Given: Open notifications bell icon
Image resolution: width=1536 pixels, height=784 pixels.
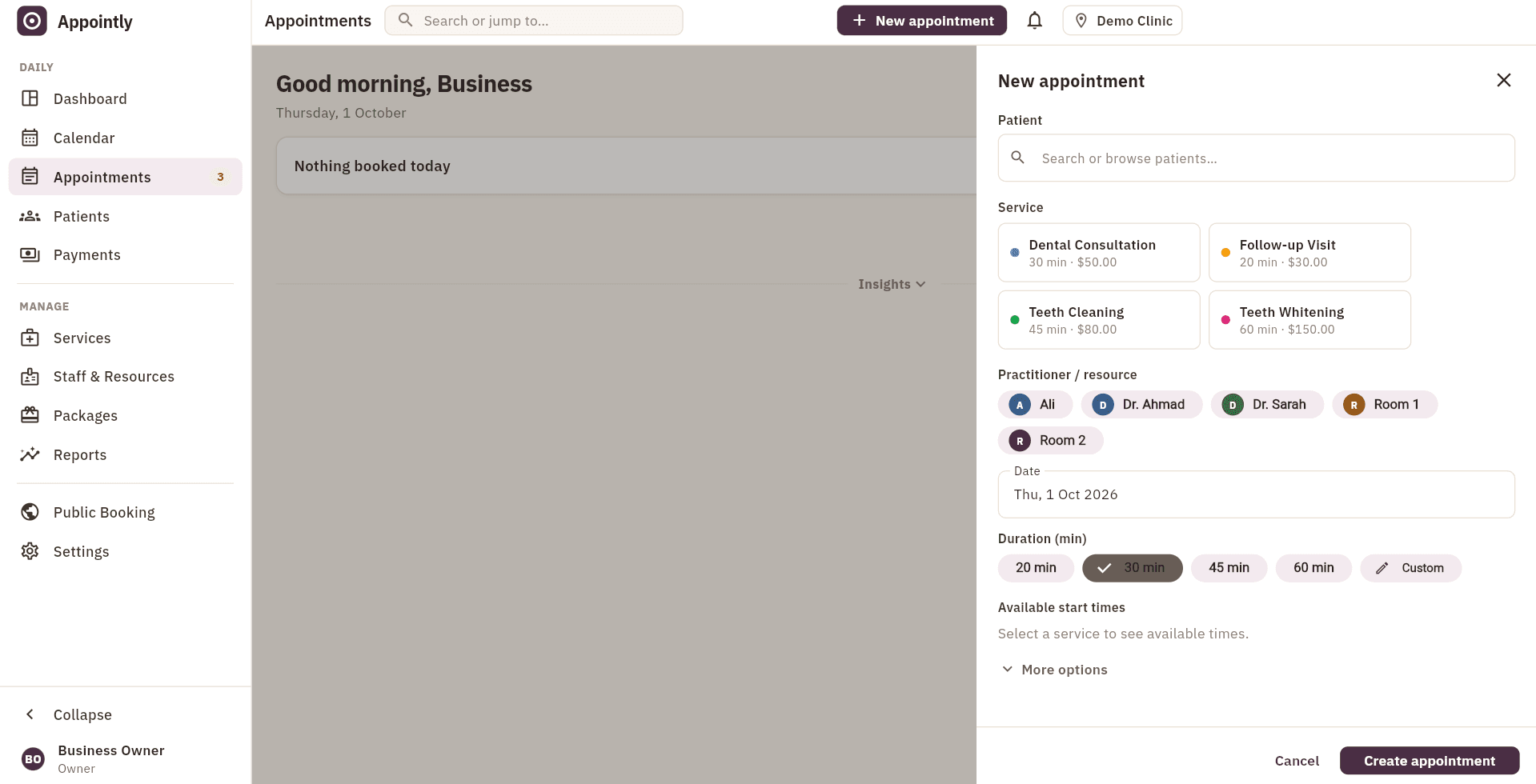Looking at the screenshot, I should pos(1034,21).
